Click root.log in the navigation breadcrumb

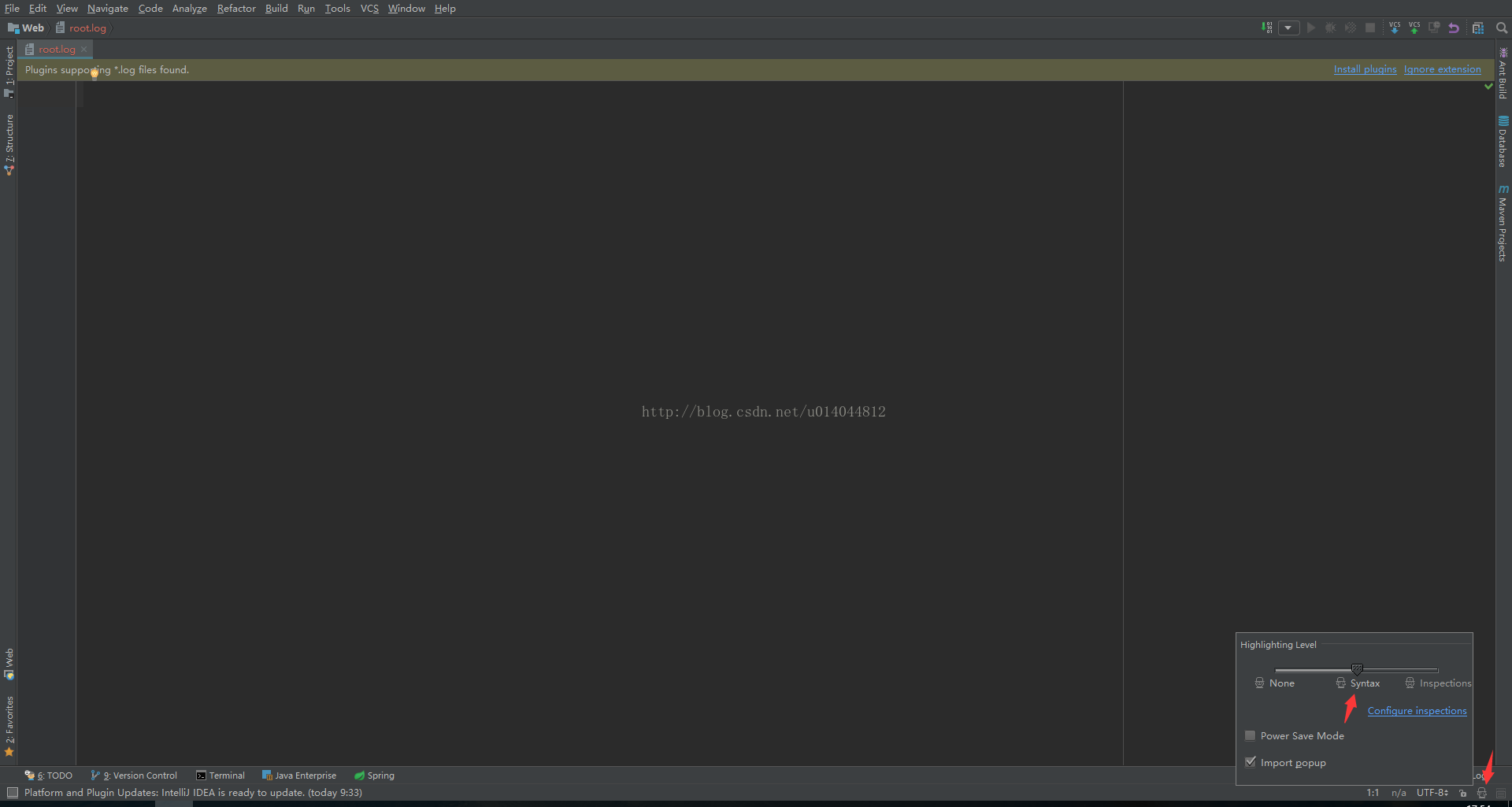(81, 28)
